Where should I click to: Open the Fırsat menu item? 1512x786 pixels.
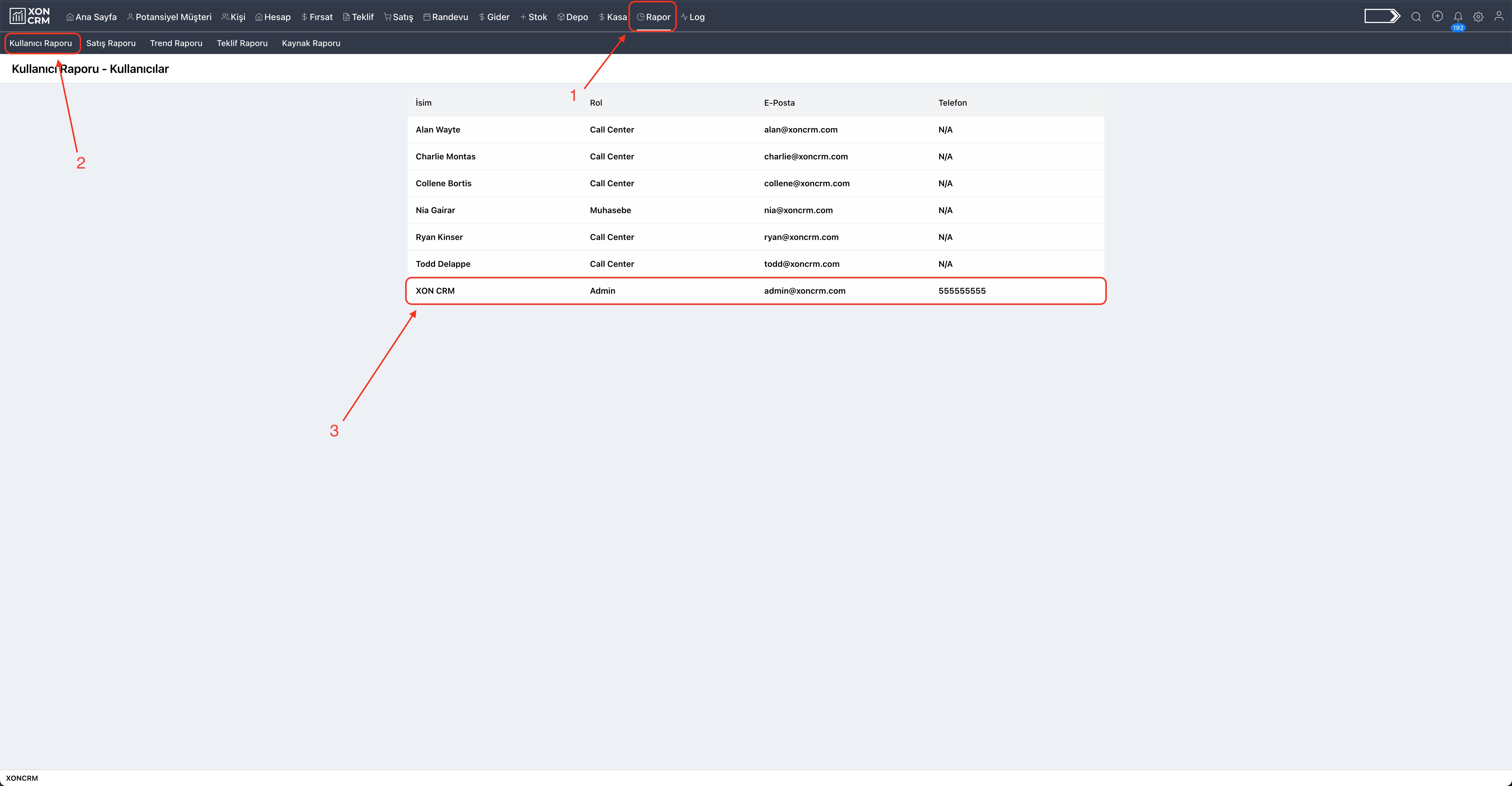pos(317,17)
